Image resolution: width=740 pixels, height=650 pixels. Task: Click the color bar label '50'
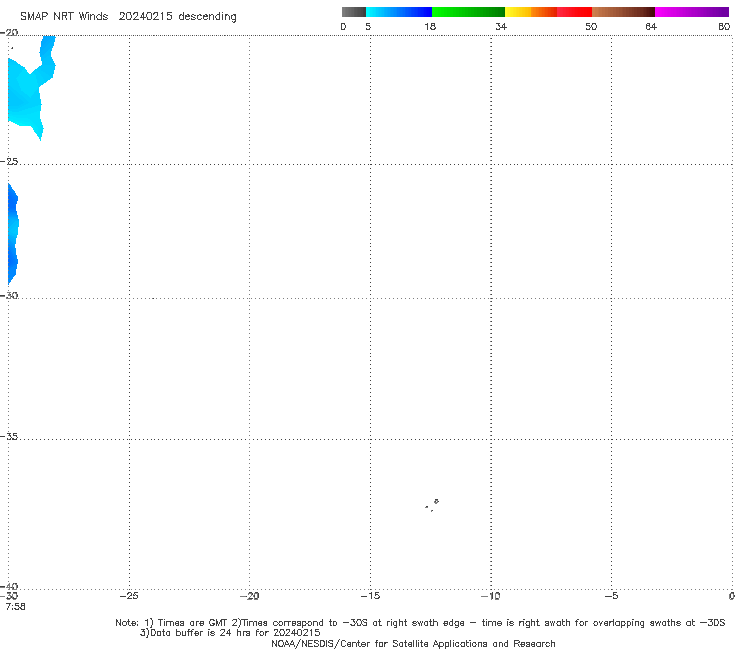(x=591, y=26)
